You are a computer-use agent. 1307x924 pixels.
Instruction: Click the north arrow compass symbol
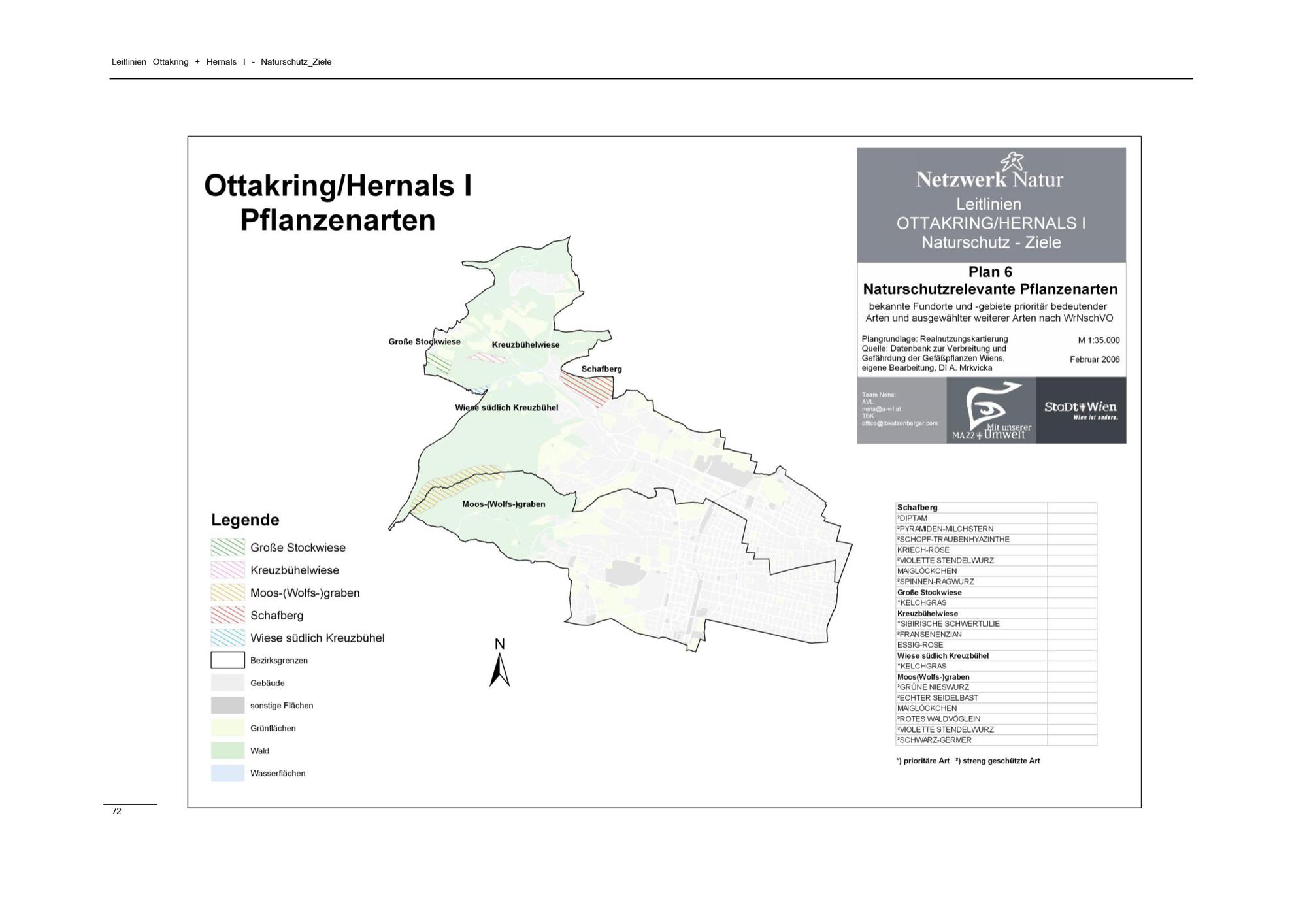[x=499, y=663]
